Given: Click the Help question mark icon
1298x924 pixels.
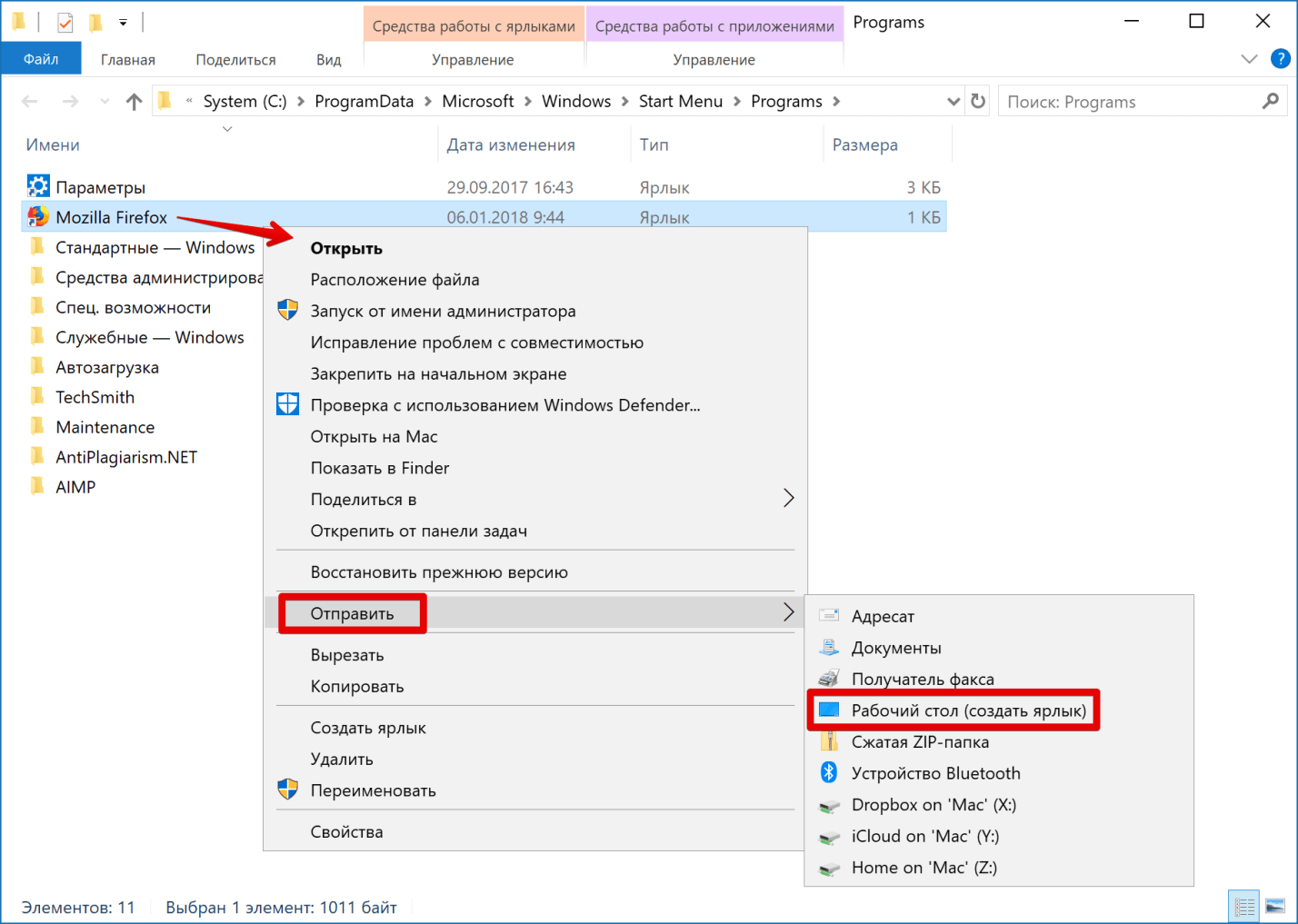Looking at the screenshot, I should coord(1281,59).
